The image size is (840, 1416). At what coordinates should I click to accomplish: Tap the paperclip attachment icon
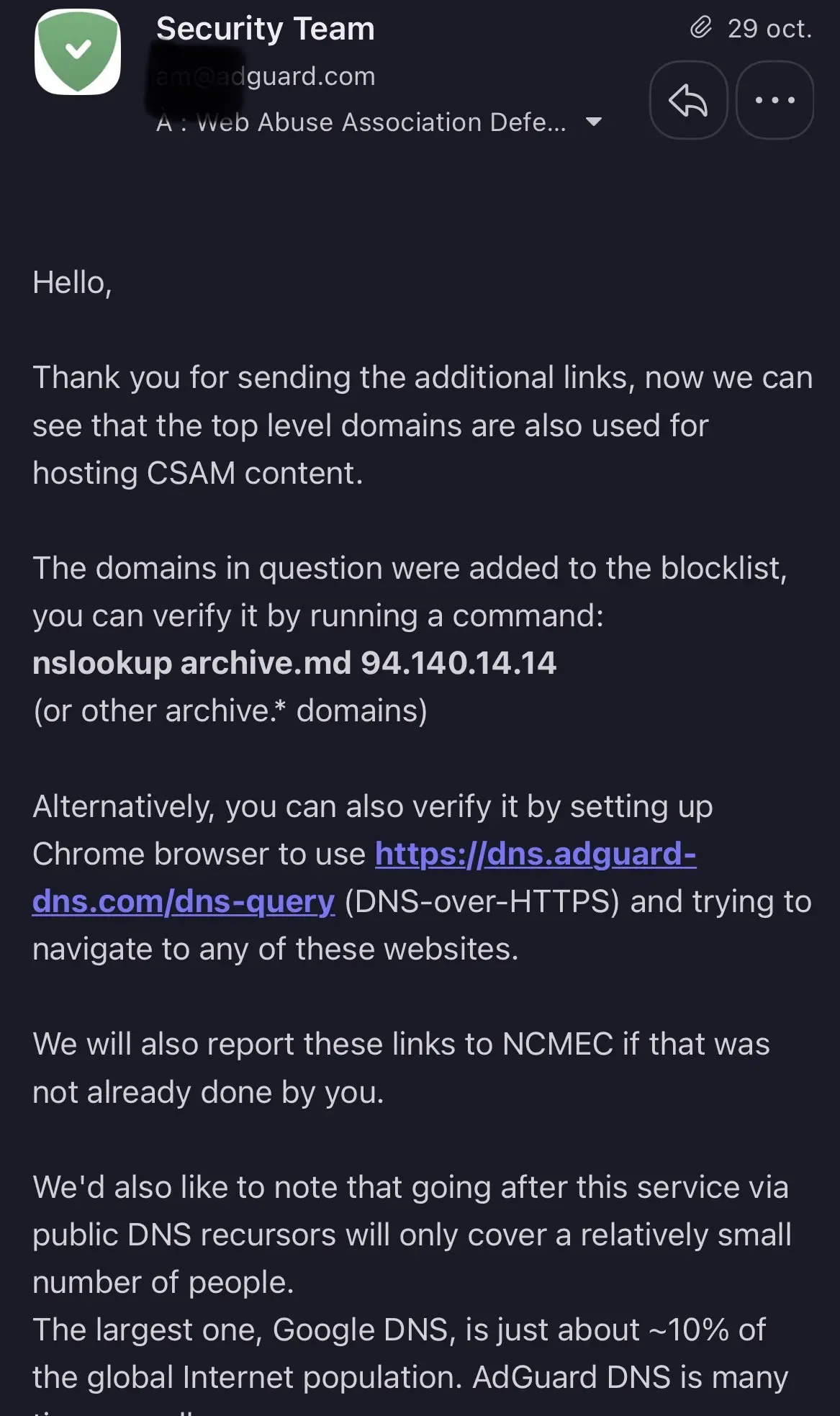pyautogui.click(x=700, y=28)
